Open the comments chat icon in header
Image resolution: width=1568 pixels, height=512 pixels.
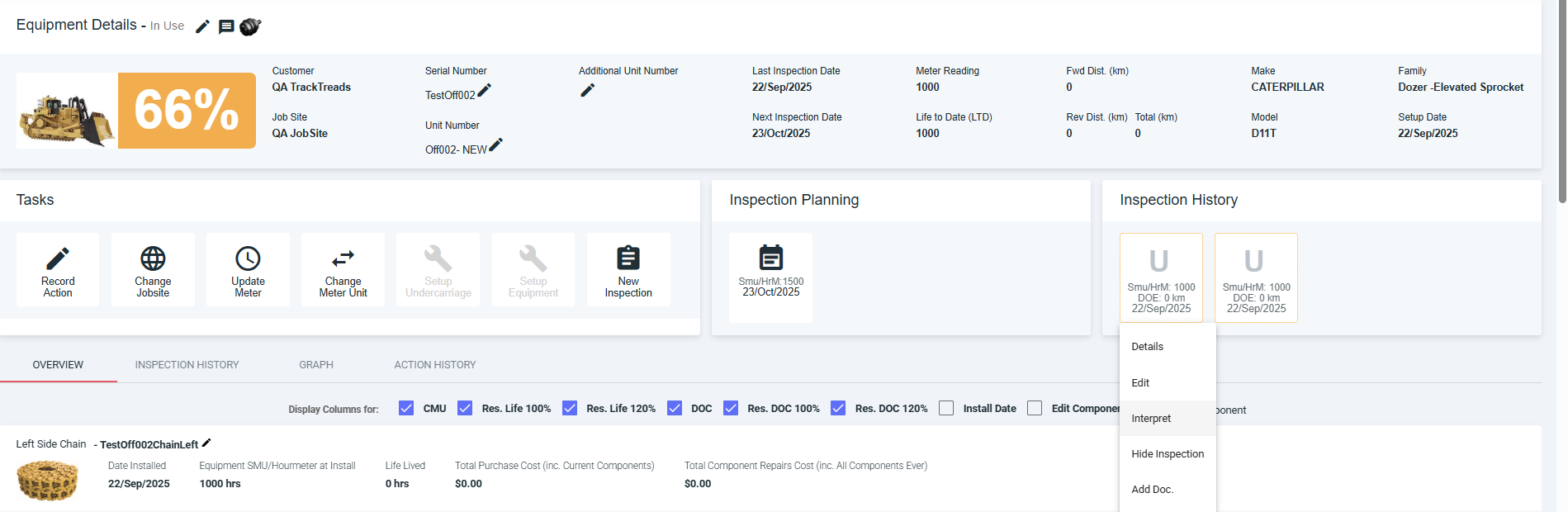[x=226, y=26]
